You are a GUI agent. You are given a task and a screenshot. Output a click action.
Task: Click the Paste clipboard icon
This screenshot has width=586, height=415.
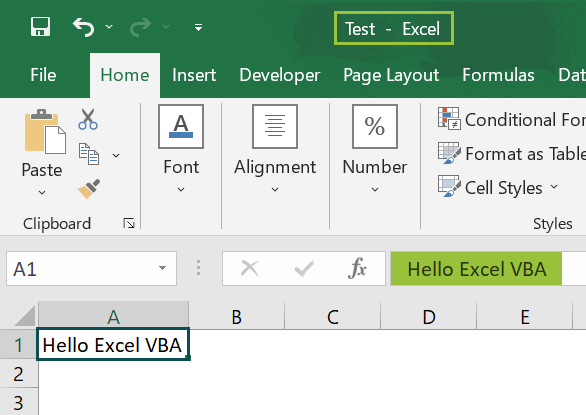(x=45, y=132)
